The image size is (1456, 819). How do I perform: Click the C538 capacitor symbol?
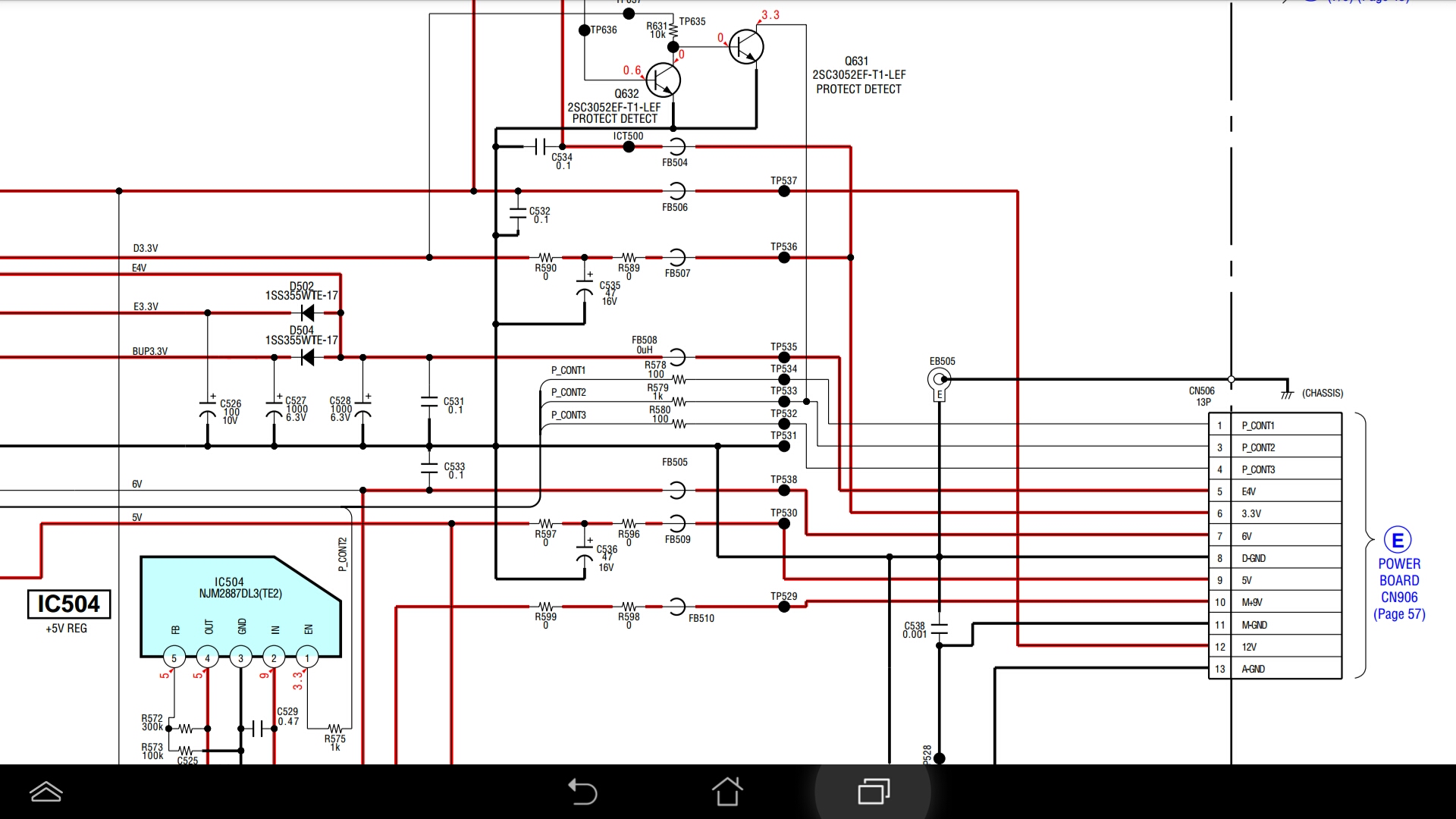939,629
